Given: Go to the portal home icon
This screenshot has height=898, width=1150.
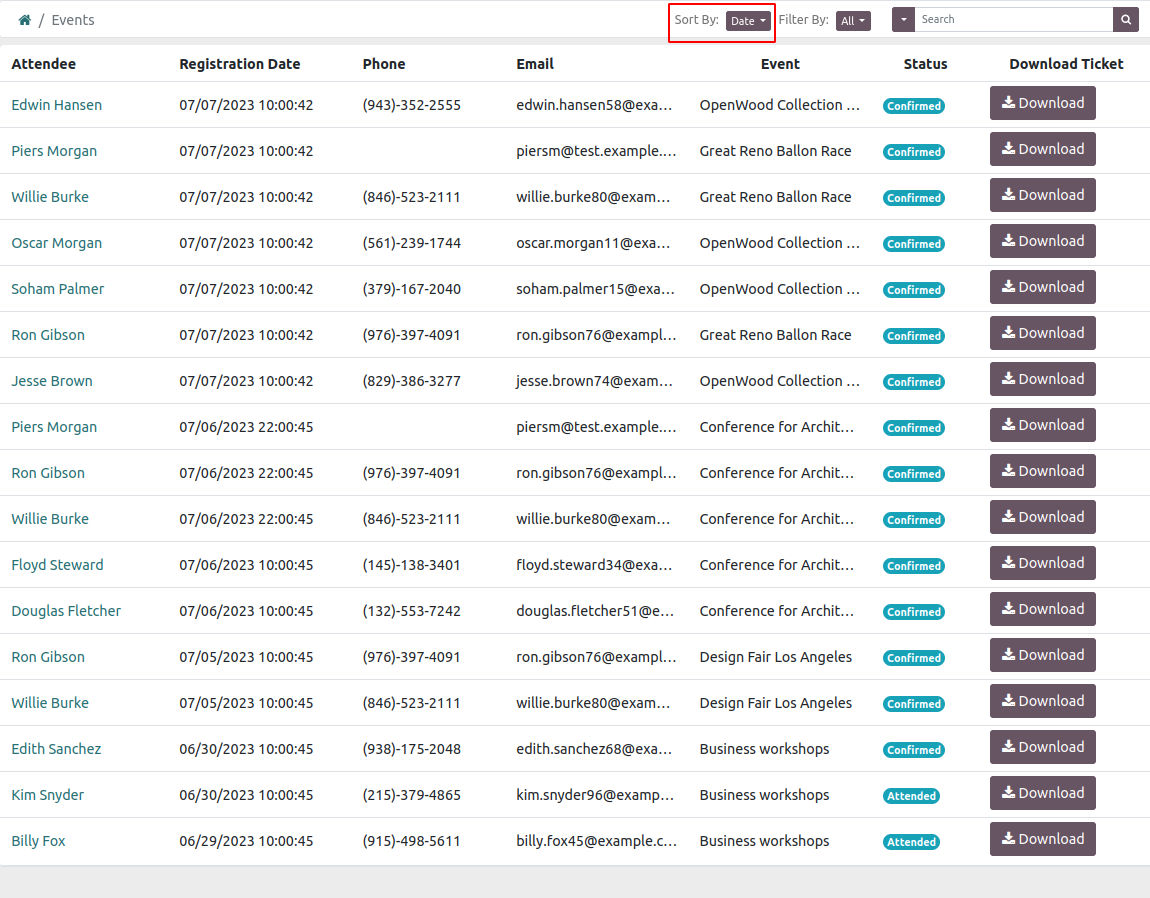Looking at the screenshot, I should pos(24,20).
